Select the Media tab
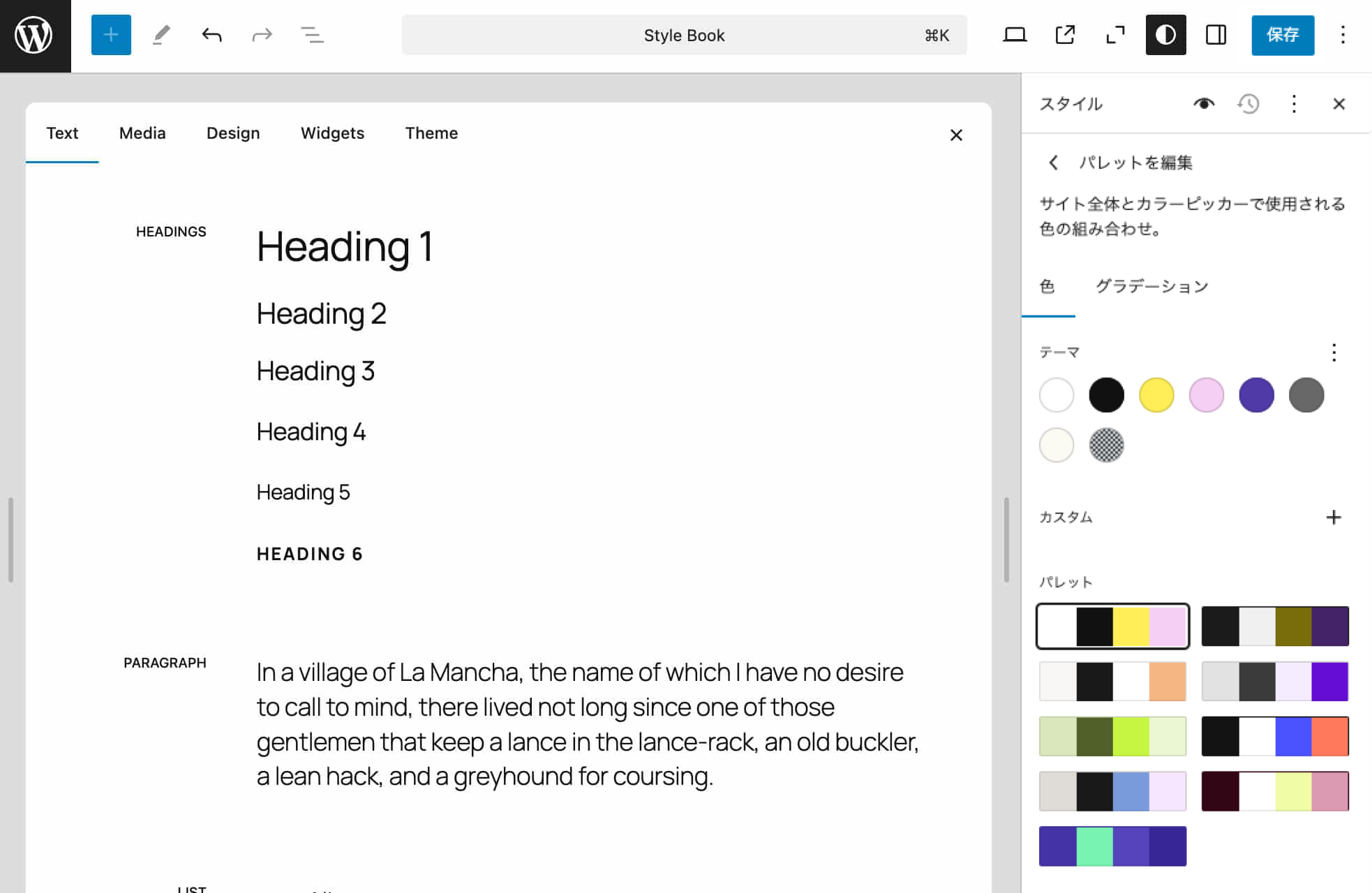 point(142,133)
